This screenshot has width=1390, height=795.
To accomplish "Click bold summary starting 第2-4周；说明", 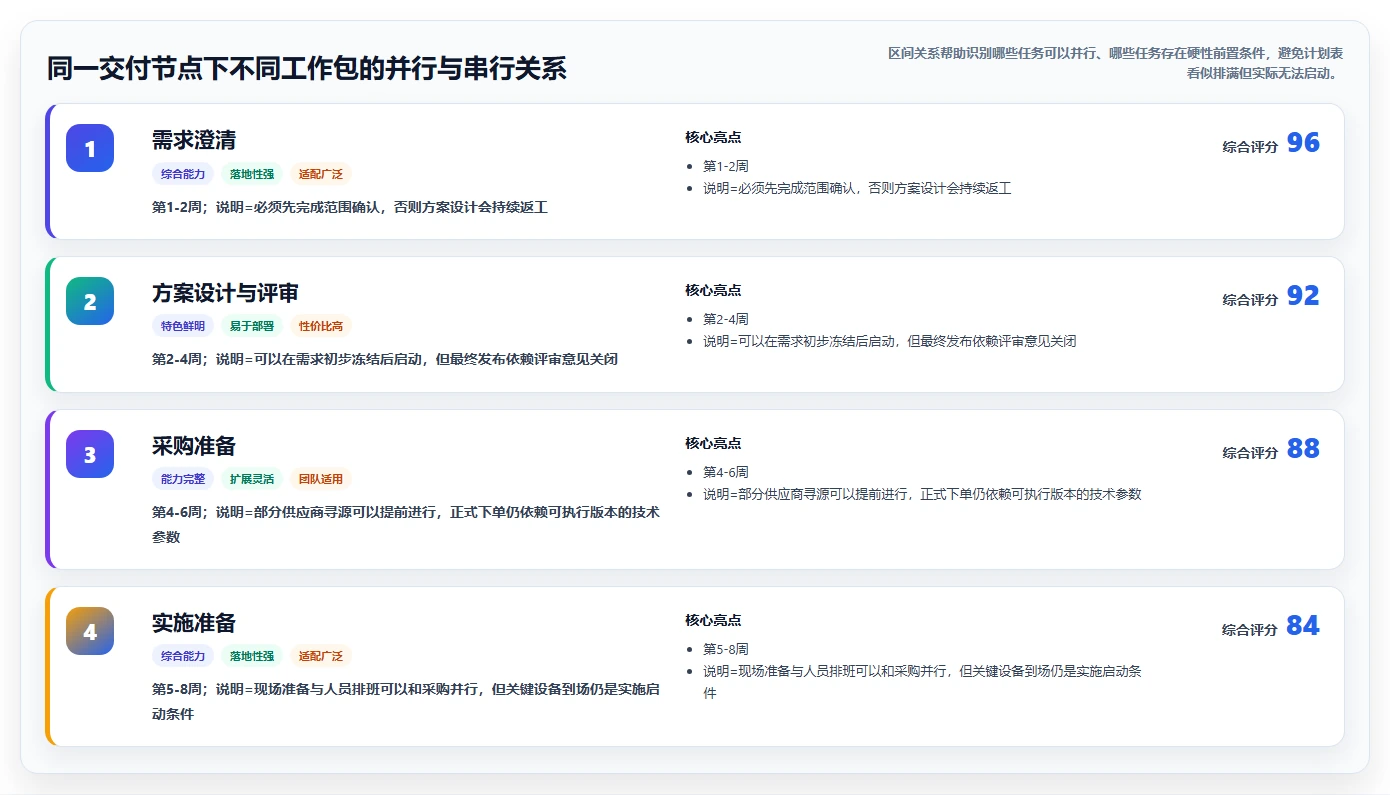I will coord(385,360).
